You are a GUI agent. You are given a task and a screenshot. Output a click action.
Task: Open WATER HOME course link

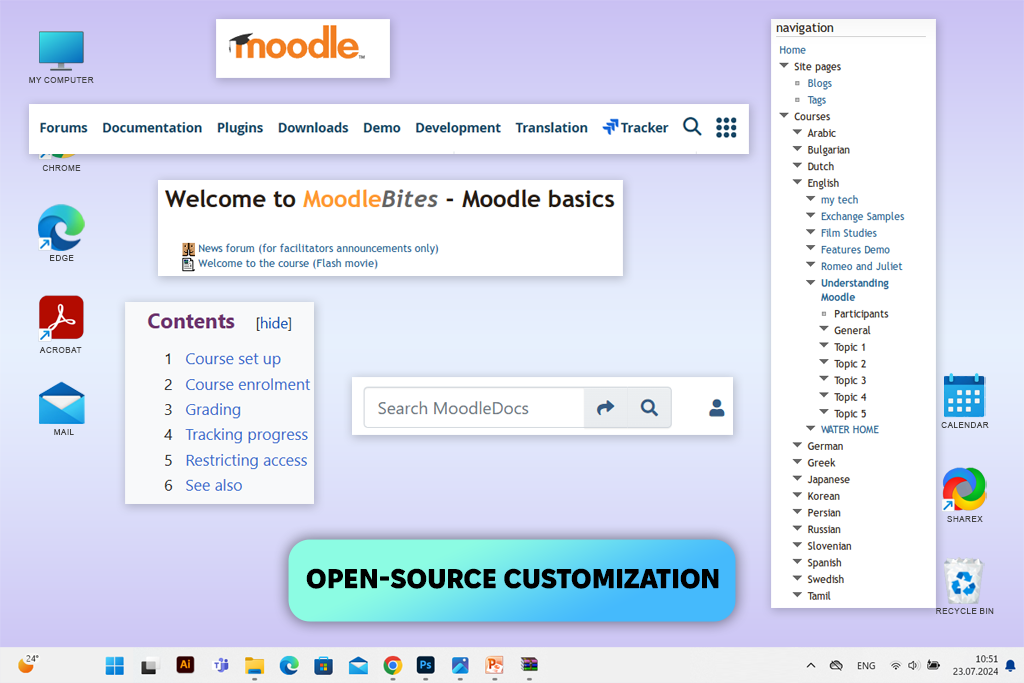coord(850,429)
